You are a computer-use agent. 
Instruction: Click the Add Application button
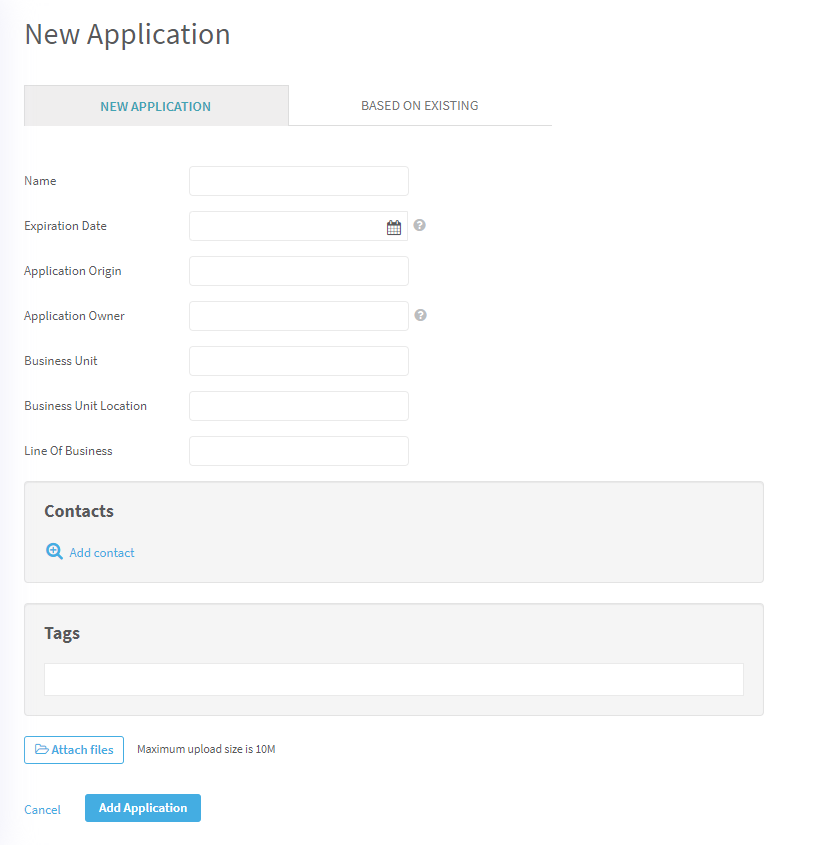tap(143, 808)
